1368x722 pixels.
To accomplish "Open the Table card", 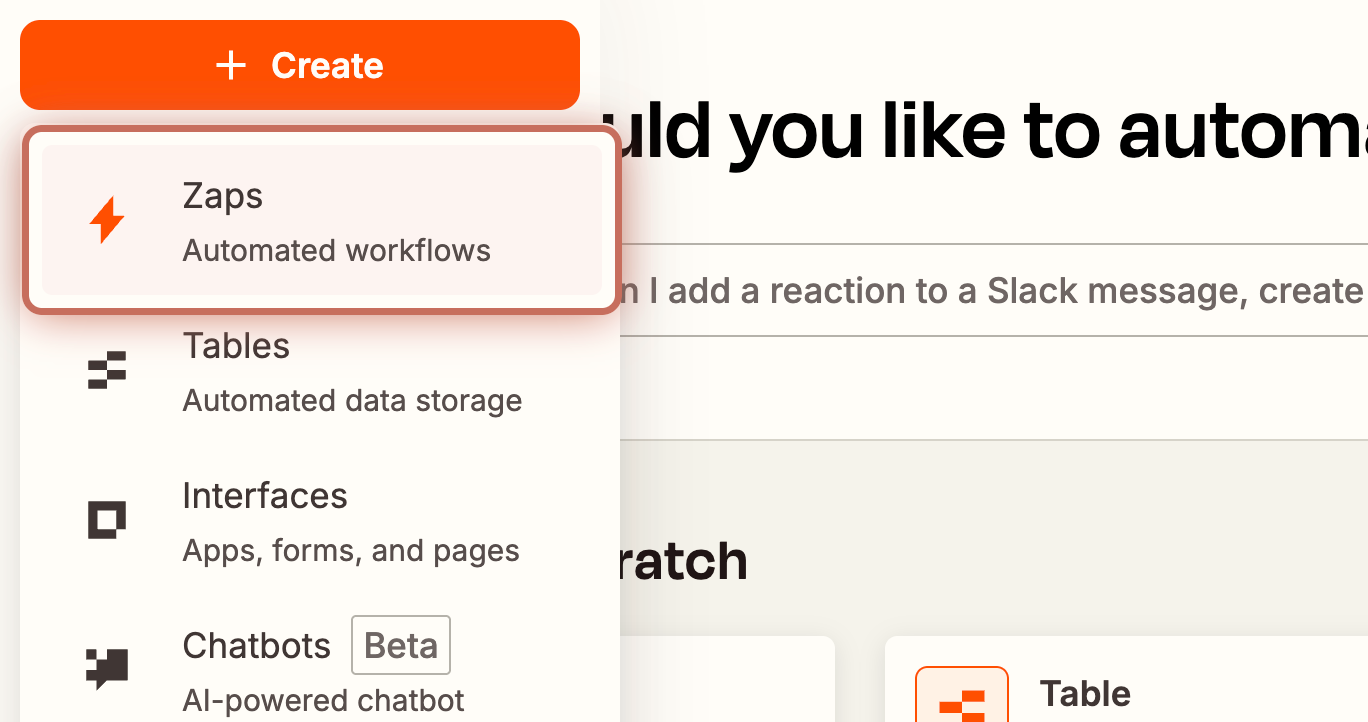I will click(x=1126, y=680).
